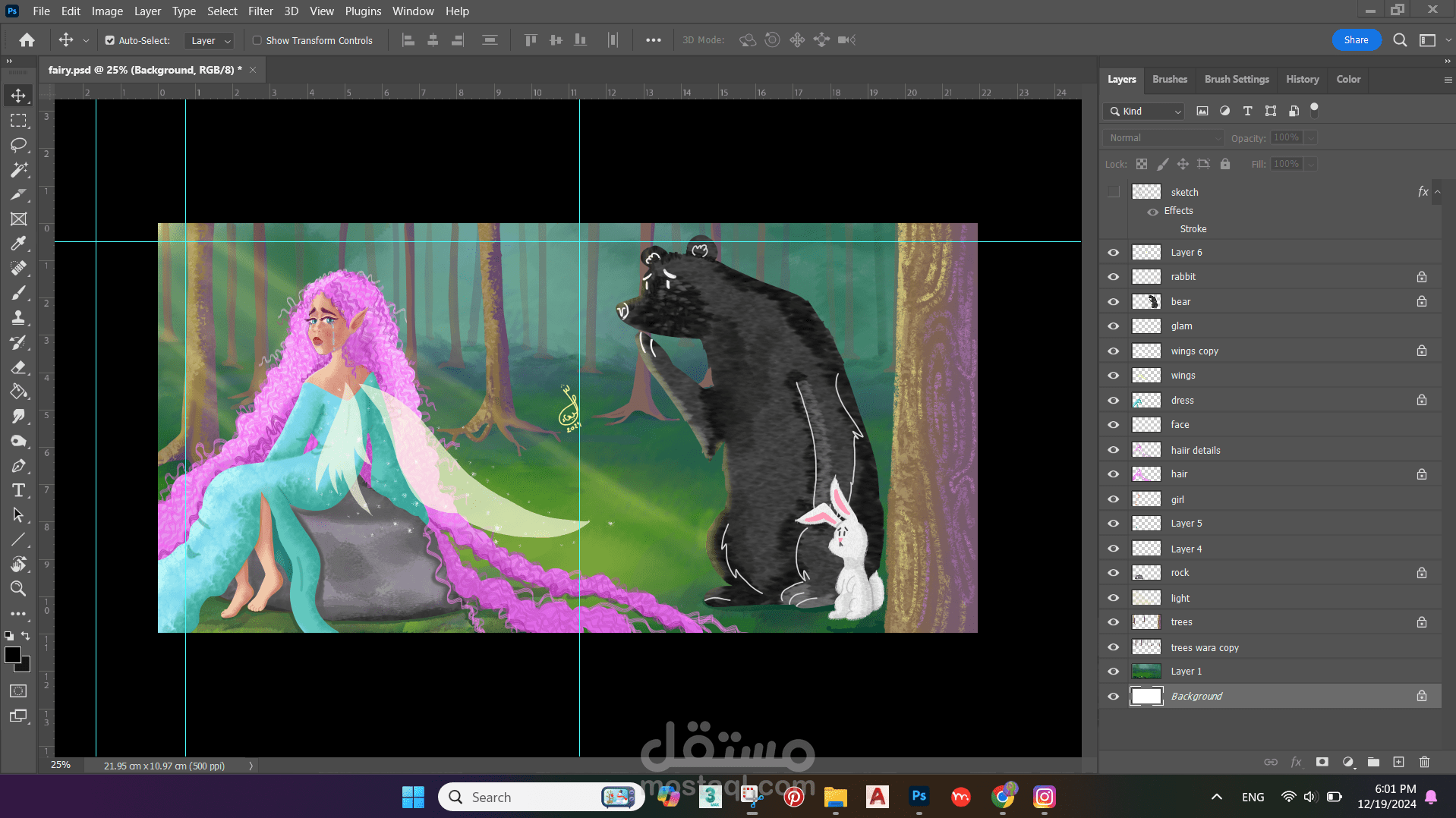This screenshot has height=818, width=1456.
Task: Open the Filter menu
Action: click(x=260, y=11)
